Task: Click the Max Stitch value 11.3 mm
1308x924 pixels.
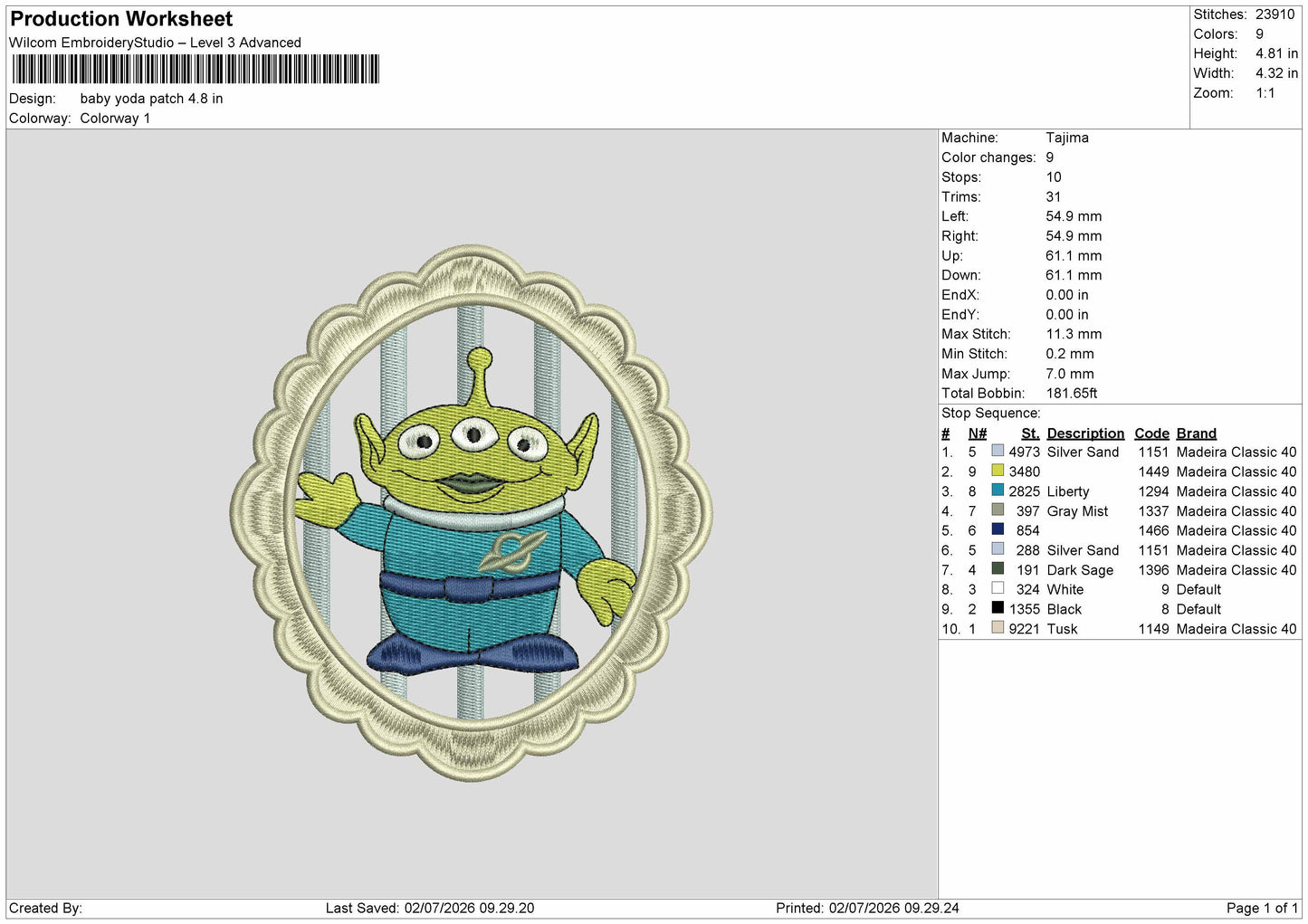Action: [1074, 334]
